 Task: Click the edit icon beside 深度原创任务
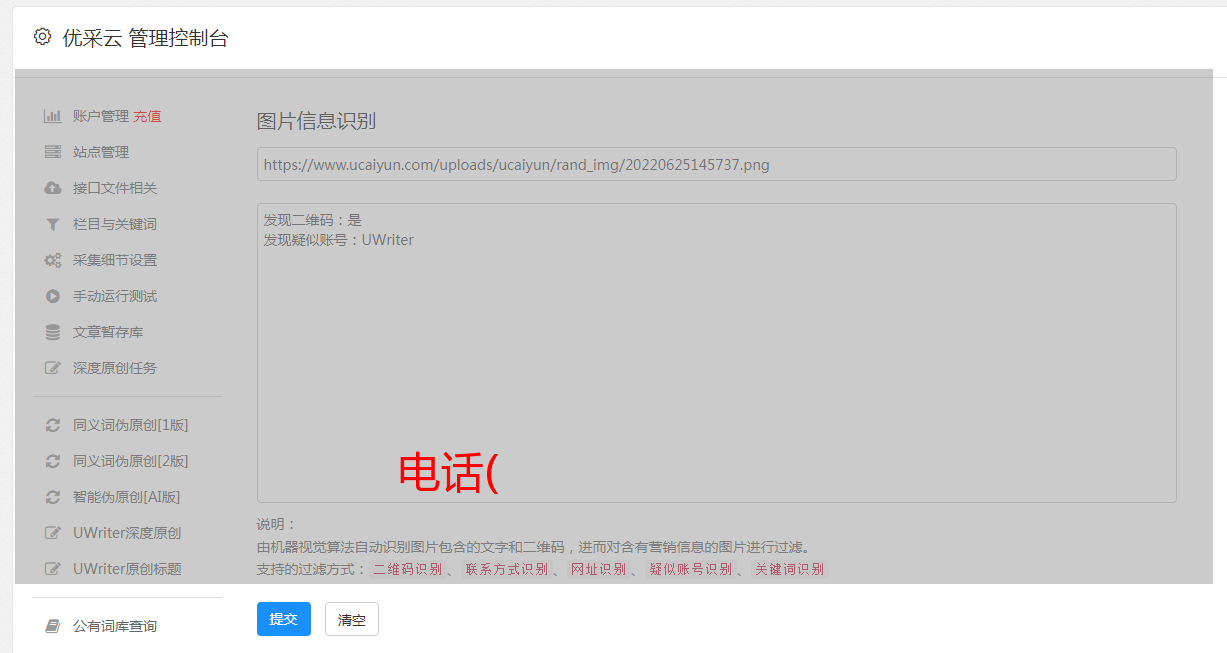pyautogui.click(x=53, y=368)
